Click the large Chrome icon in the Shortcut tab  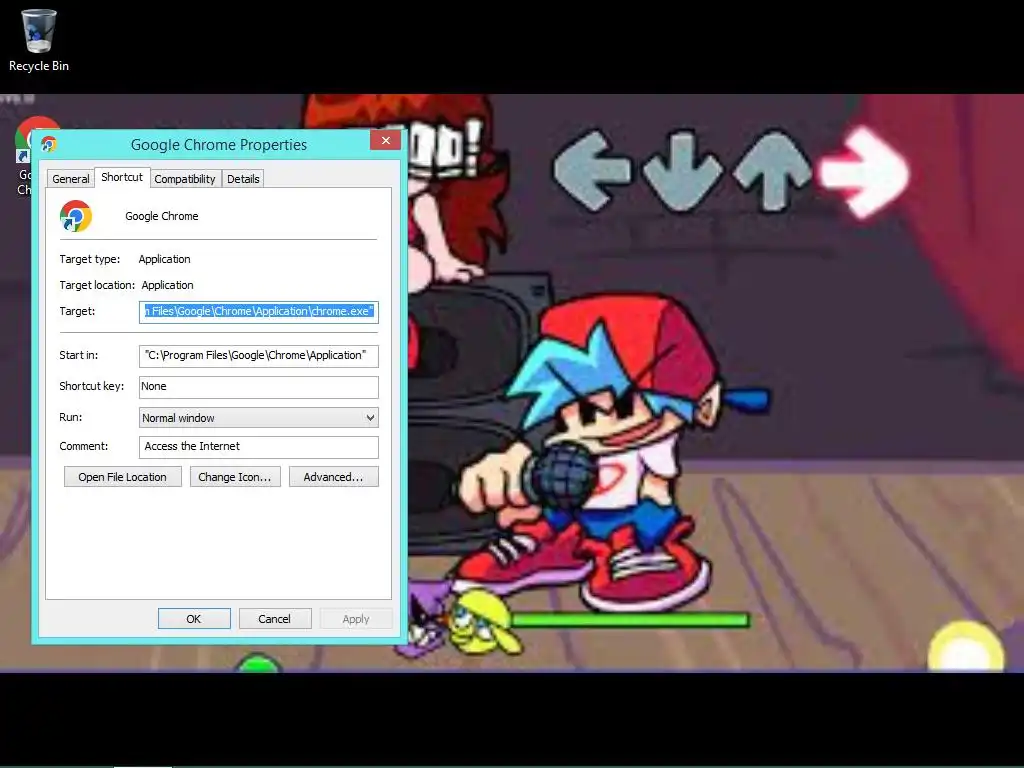click(x=76, y=216)
